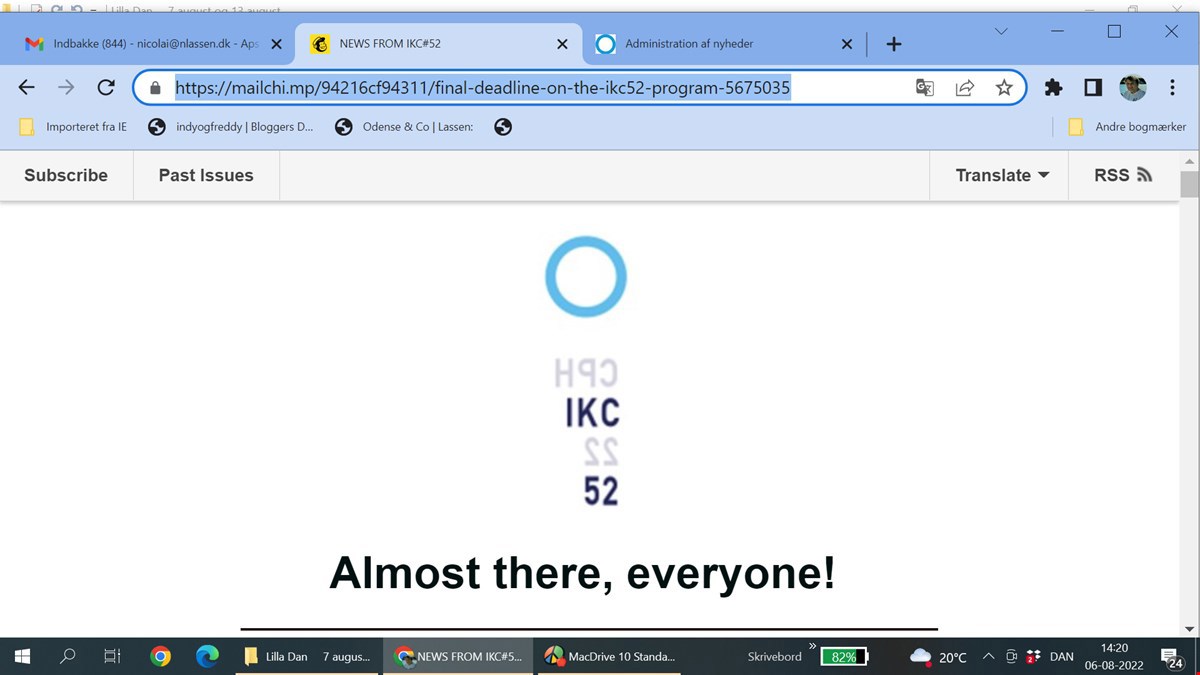
Task: Open Google Translate icon in address bar
Action: coord(925,88)
